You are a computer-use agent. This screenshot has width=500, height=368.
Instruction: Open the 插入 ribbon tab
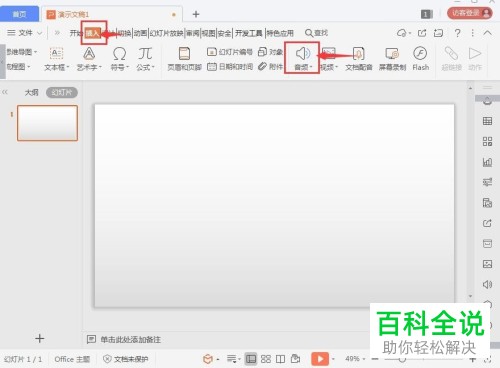pyautogui.click(x=93, y=33)
